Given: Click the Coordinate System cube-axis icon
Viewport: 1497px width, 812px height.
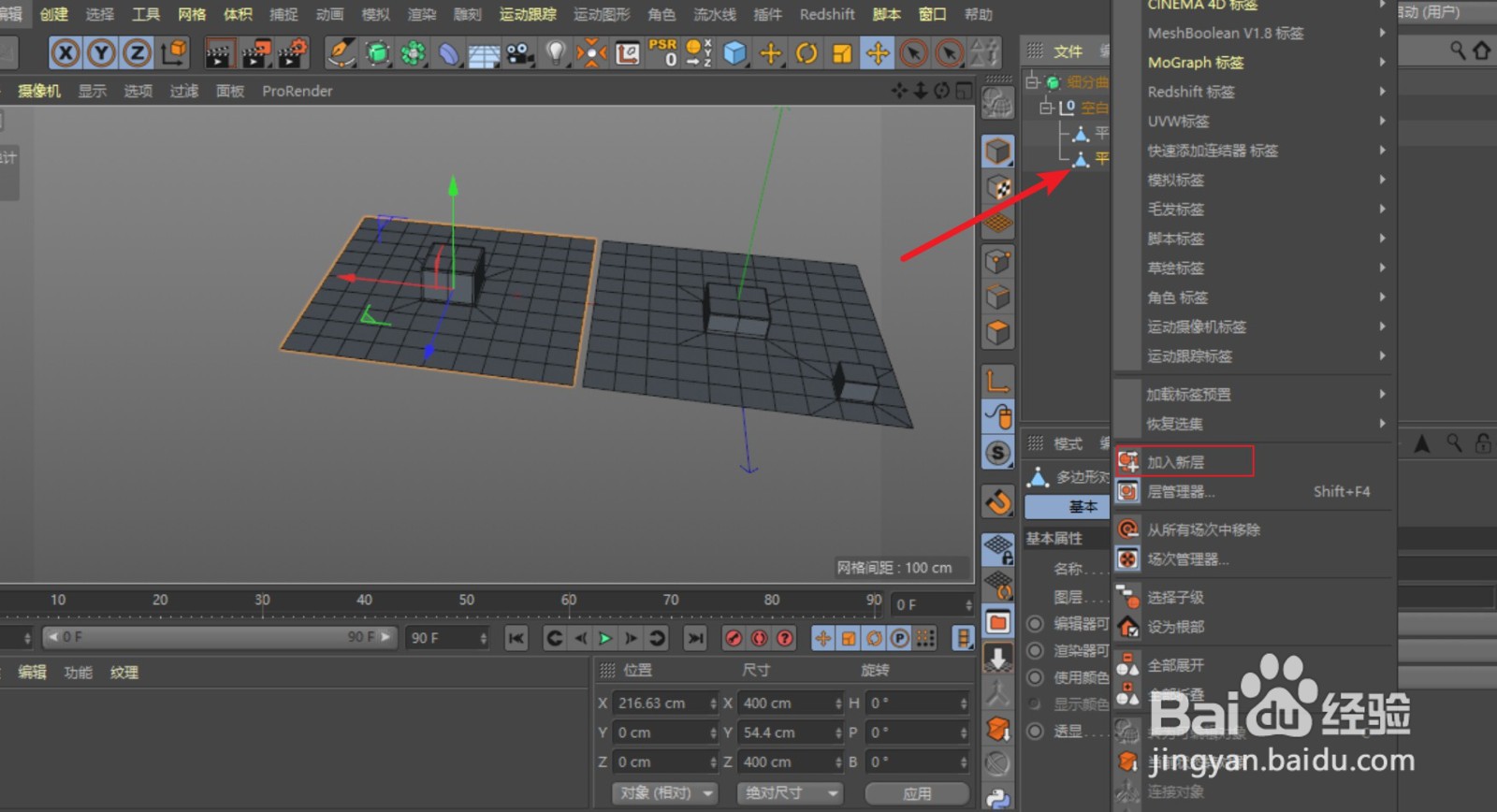Looking at the screenshot, I should coord(174,53).
